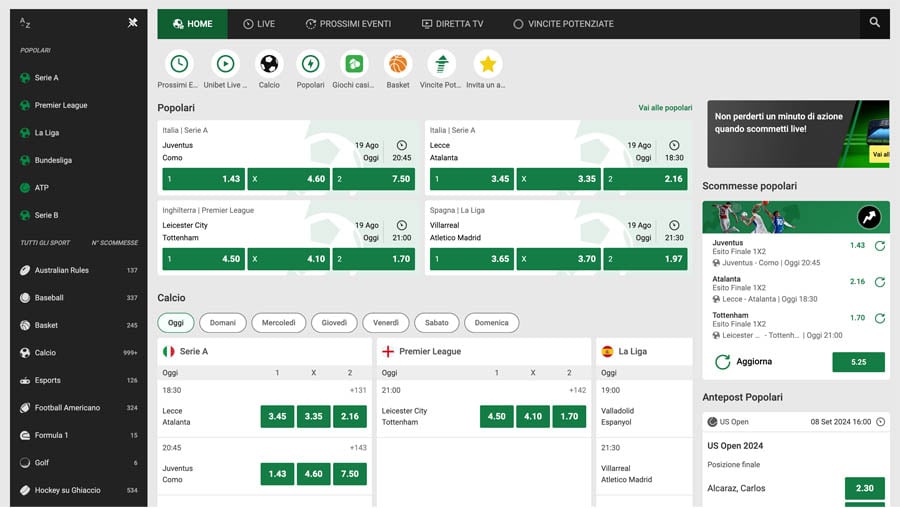900x508 pixels.
Task: Click the 5.25 combined odds button
Action: [x=859, y=362]
